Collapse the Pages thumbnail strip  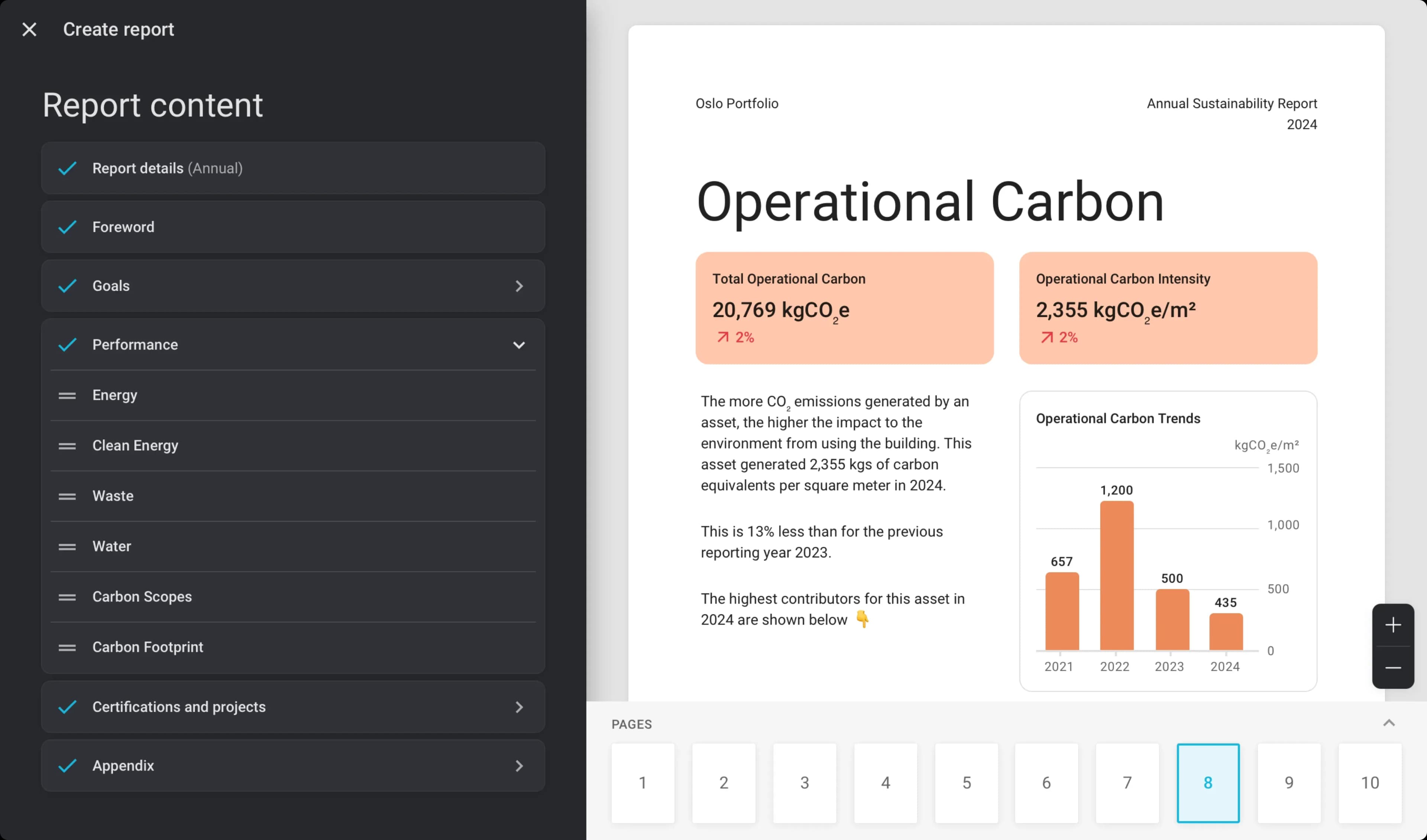[x=1389, y=723]
